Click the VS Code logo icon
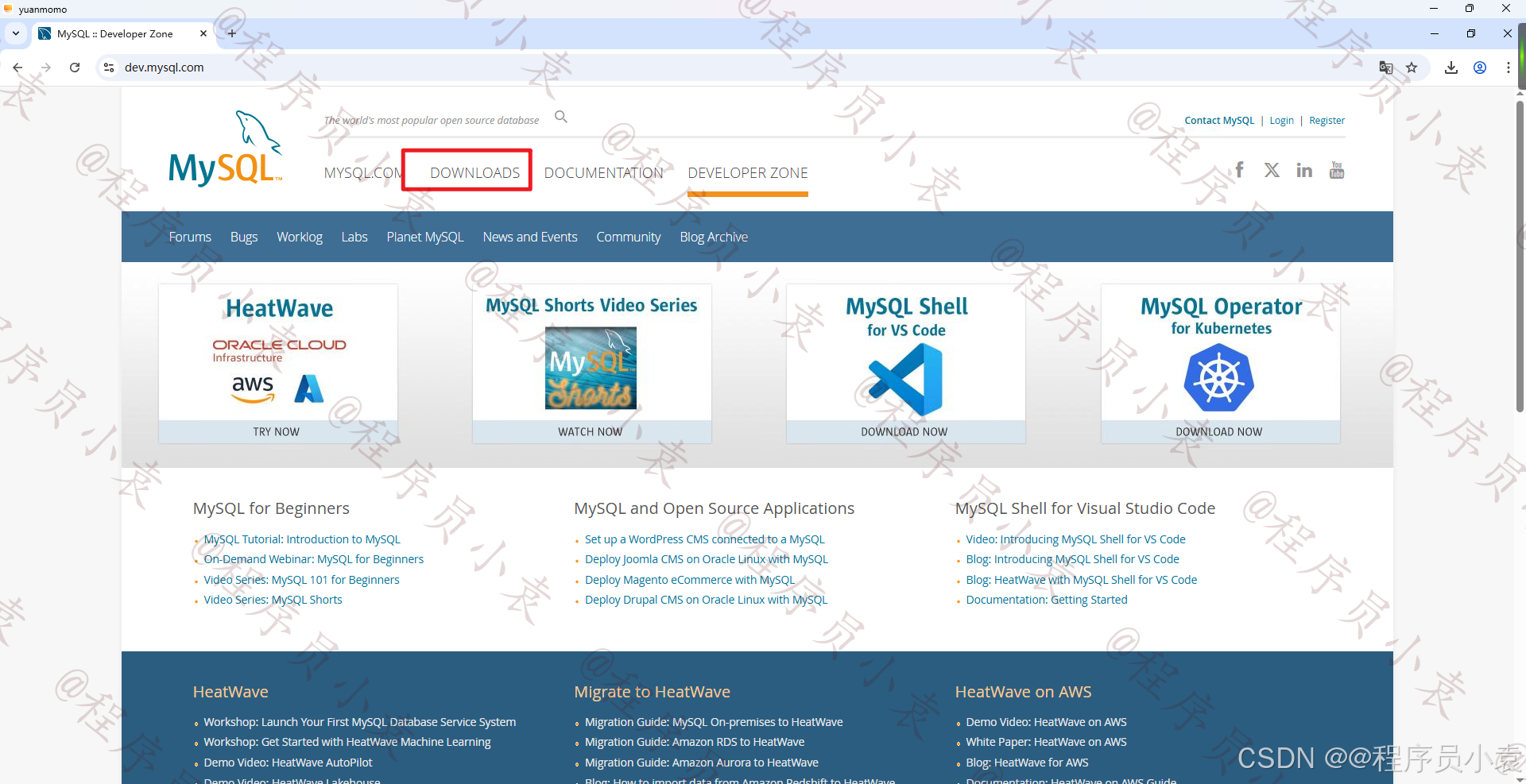This screenshot has height=784, width=1526. 905,380
